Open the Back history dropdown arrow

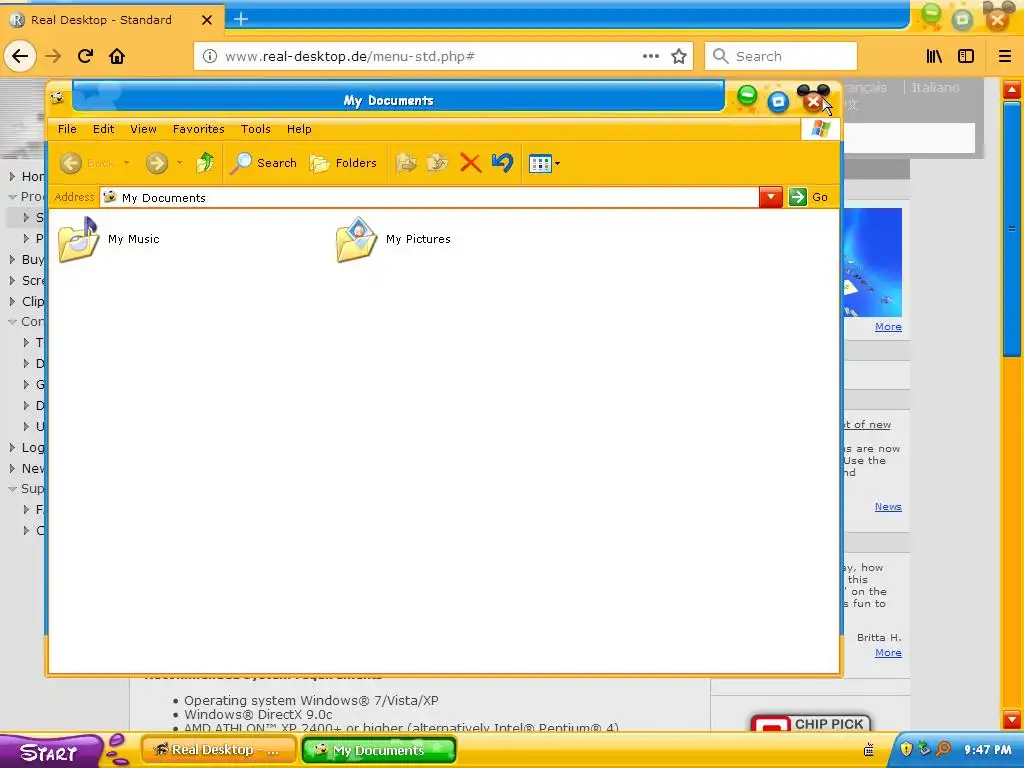127,163
